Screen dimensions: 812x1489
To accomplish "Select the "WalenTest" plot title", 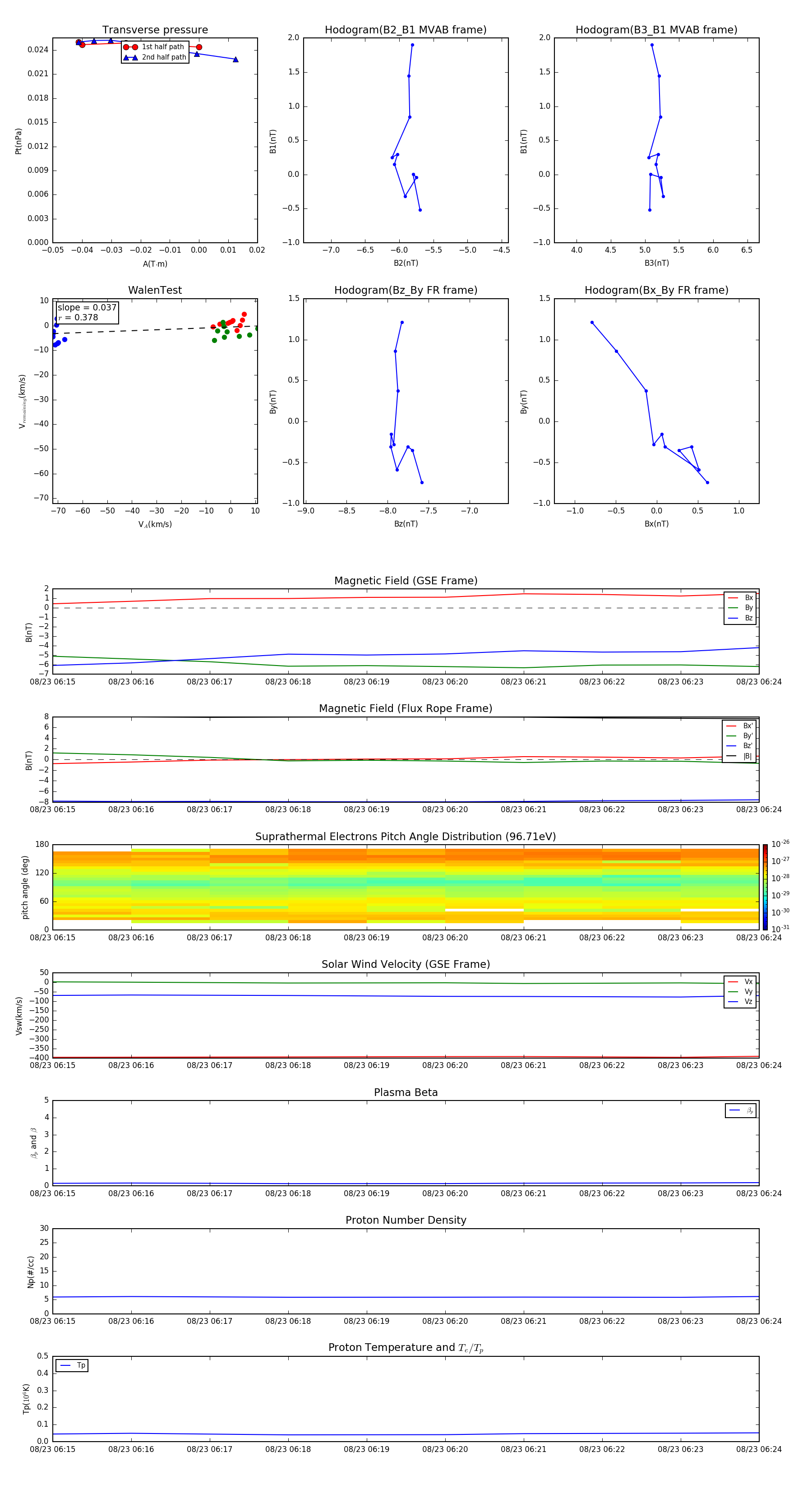I will coord(155,290).
